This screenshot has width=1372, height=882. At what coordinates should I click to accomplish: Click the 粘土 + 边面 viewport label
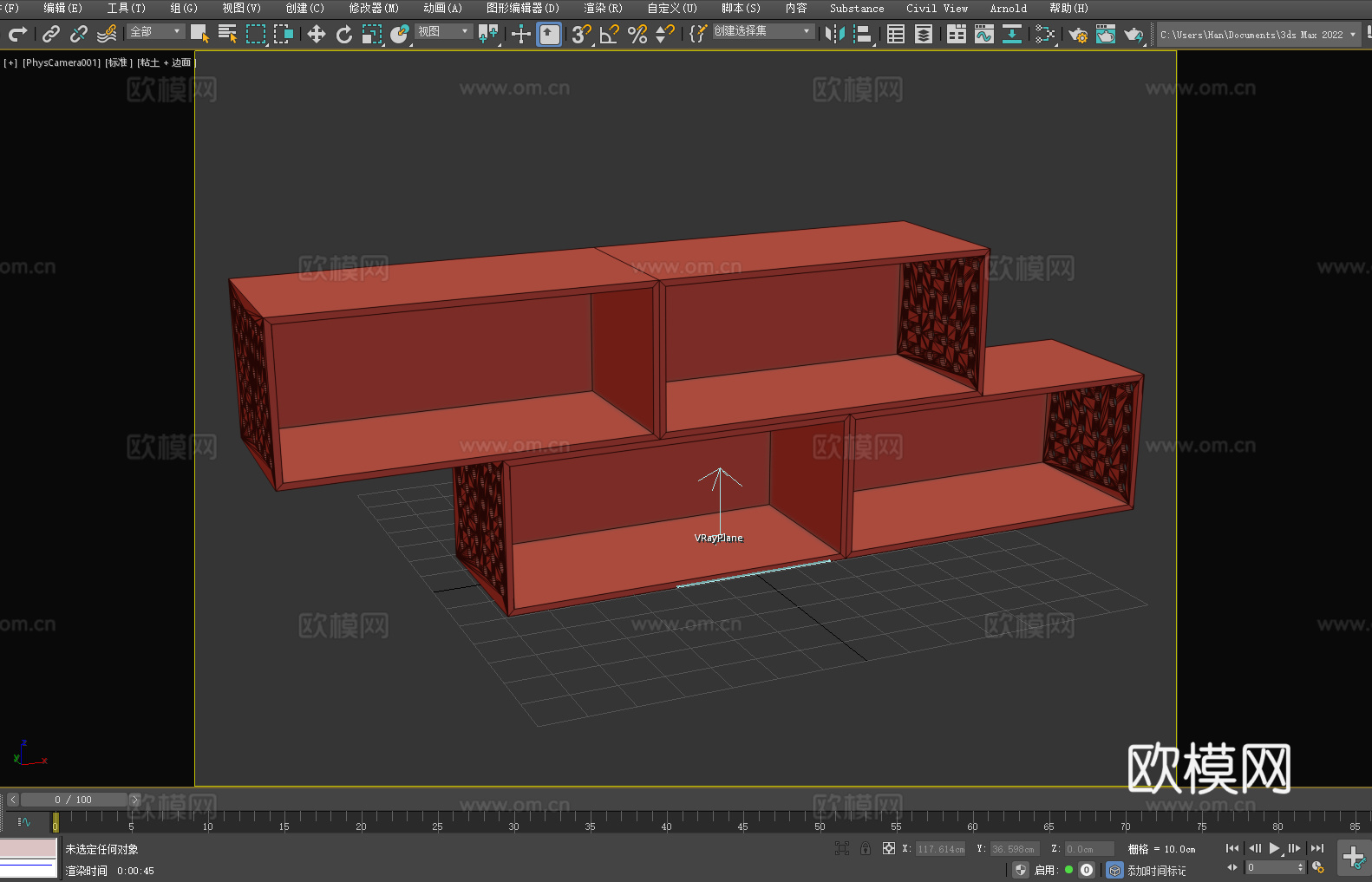point(165,62)
